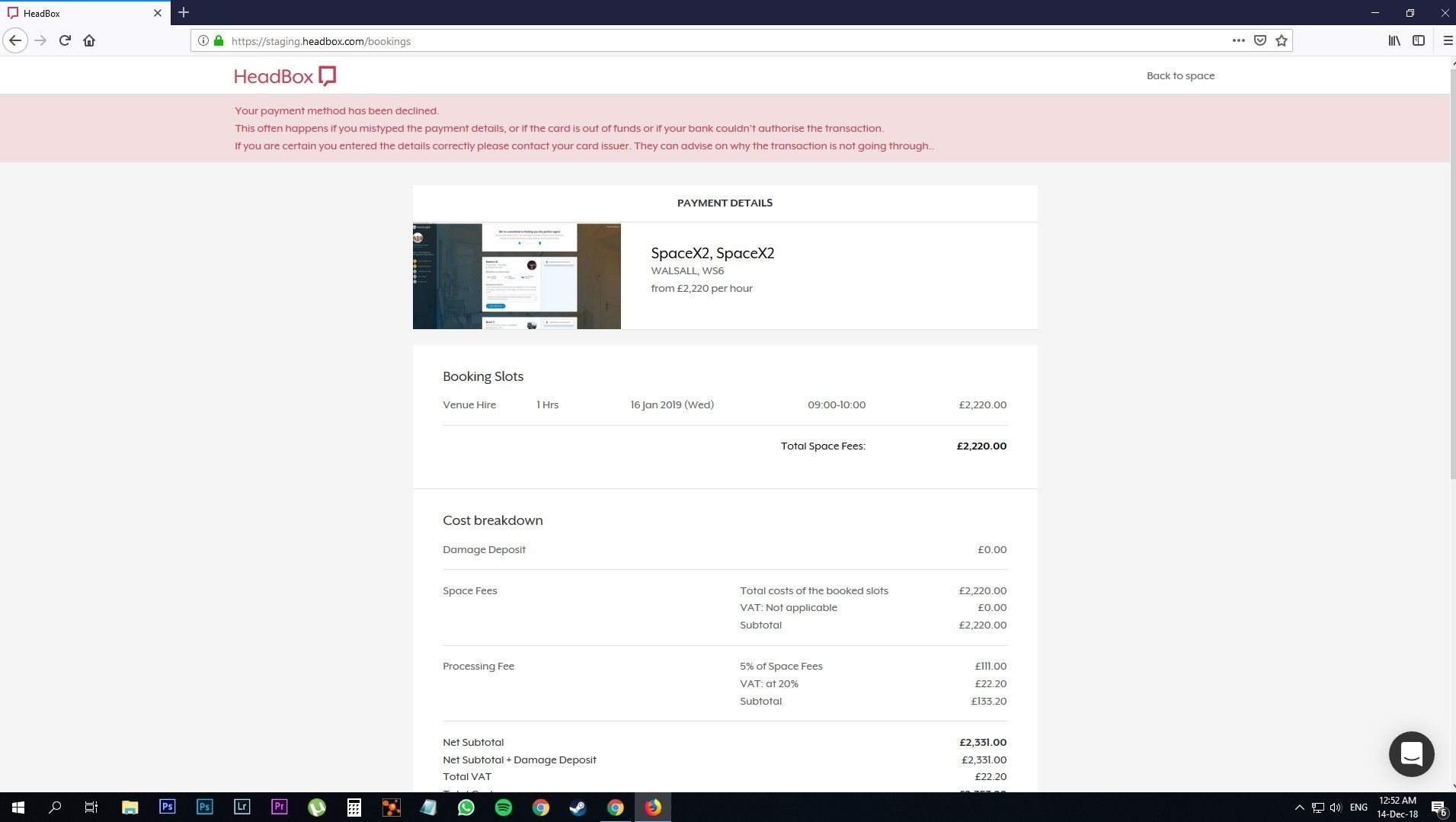1456x822 pixels.
Task: Click the staging.headbox.com address bar
Action: click(x=686, y=41)
